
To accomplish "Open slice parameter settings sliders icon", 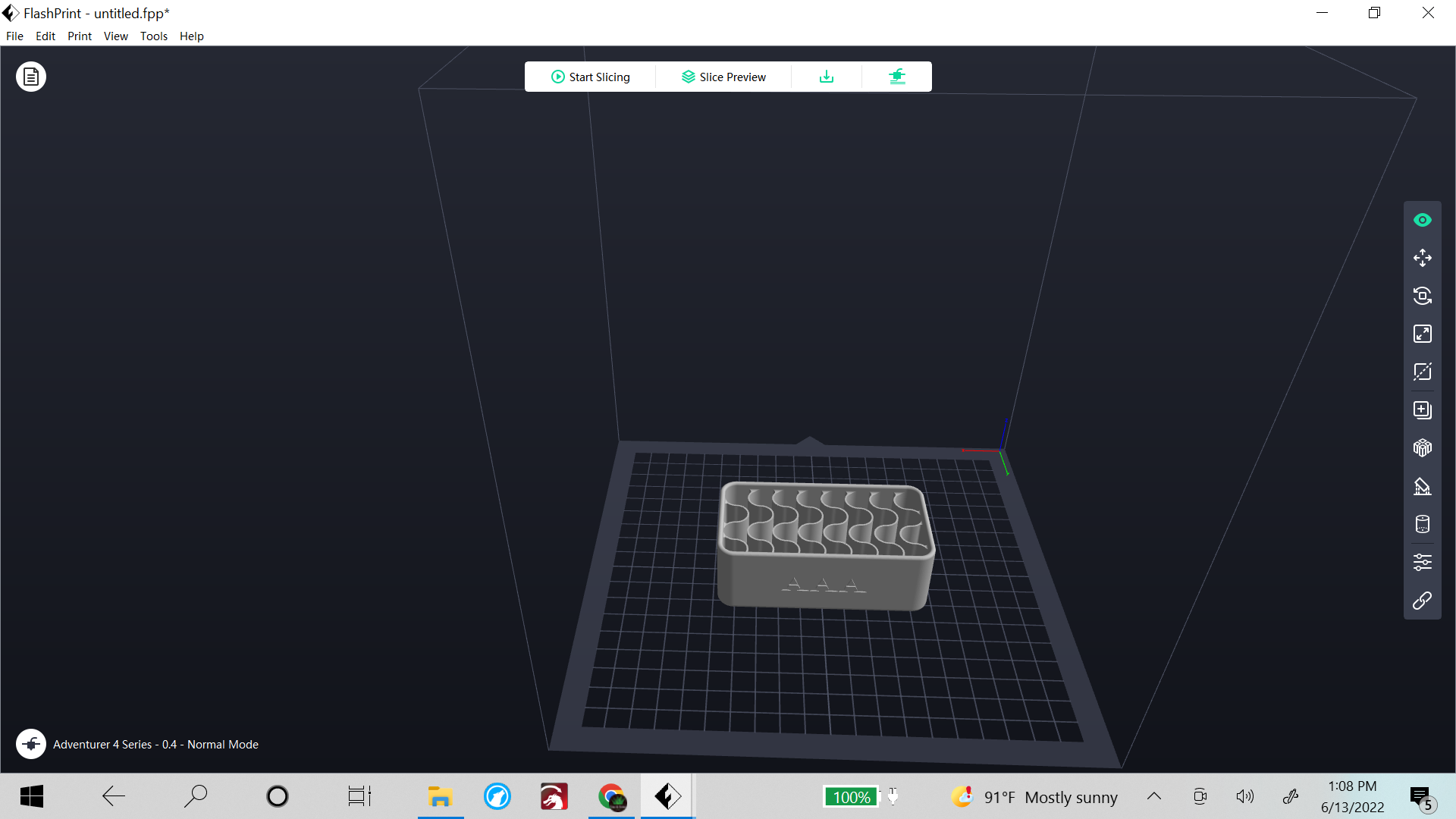I will (x=1422, y=562).
